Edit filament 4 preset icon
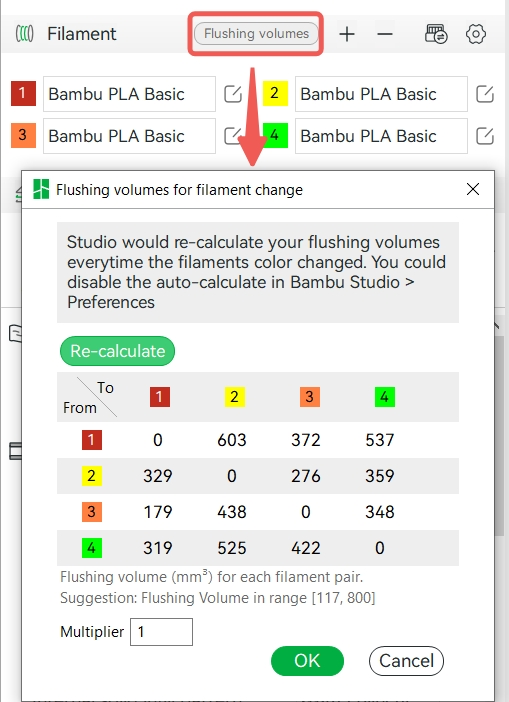 point(485,136)
